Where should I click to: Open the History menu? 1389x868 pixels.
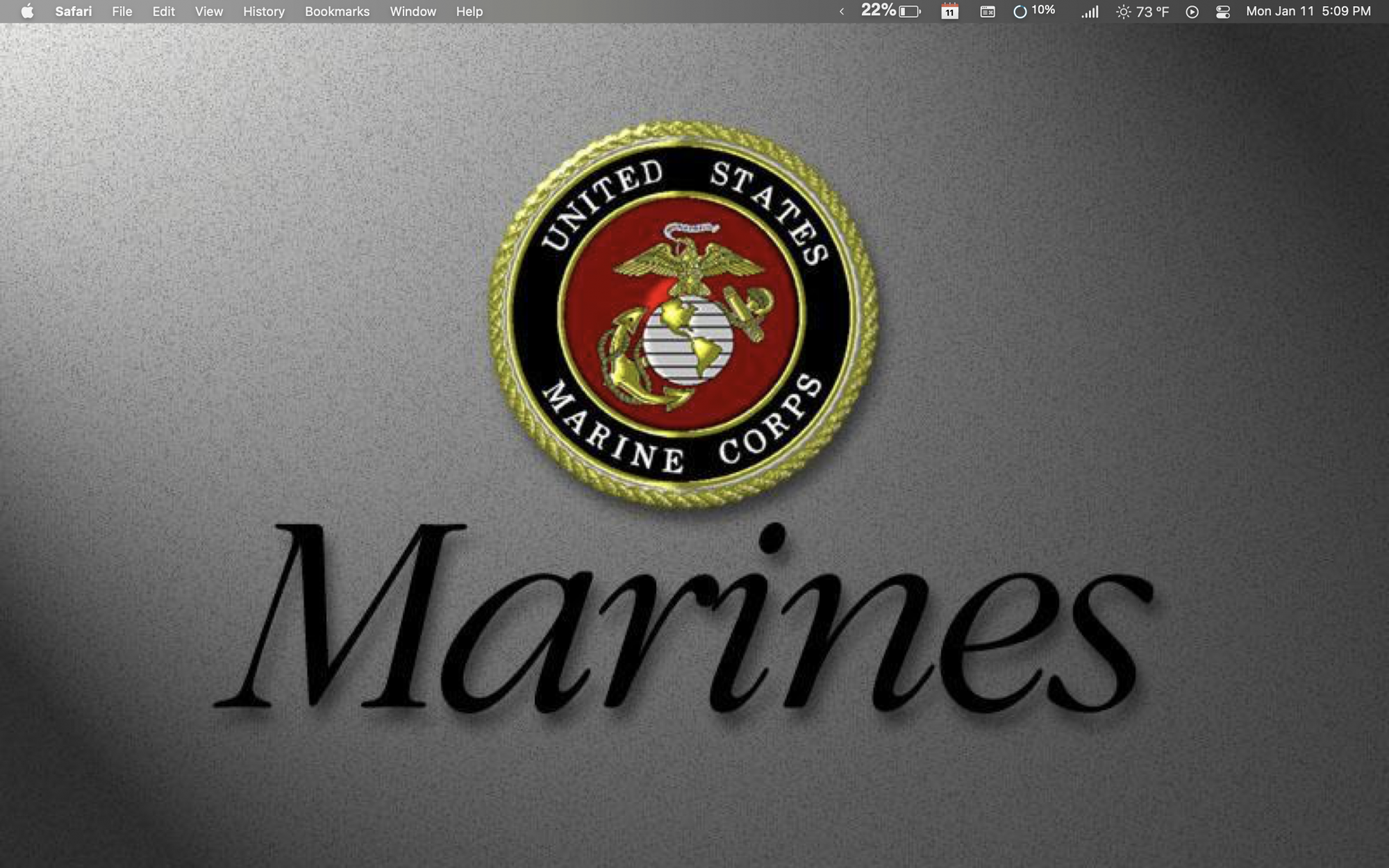[x=264, y=11]
